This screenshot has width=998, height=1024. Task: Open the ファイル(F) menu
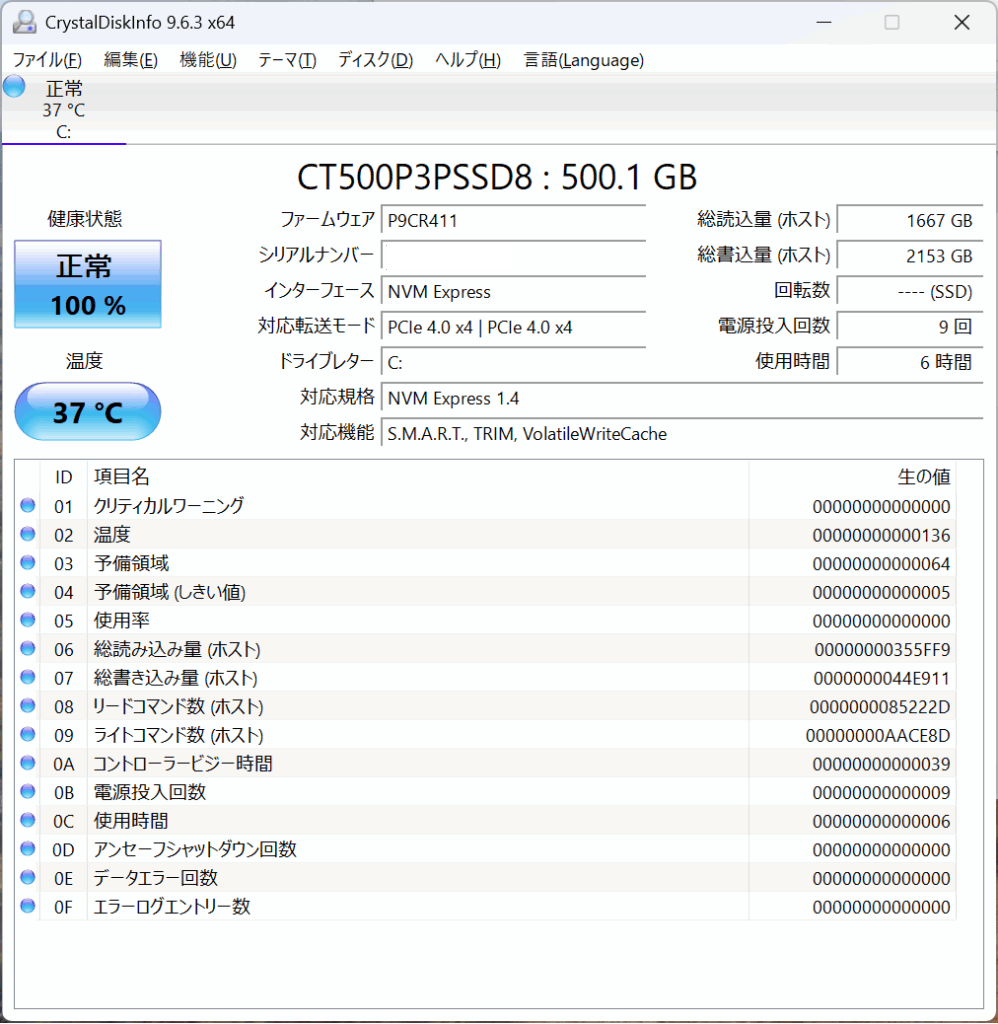47,60
